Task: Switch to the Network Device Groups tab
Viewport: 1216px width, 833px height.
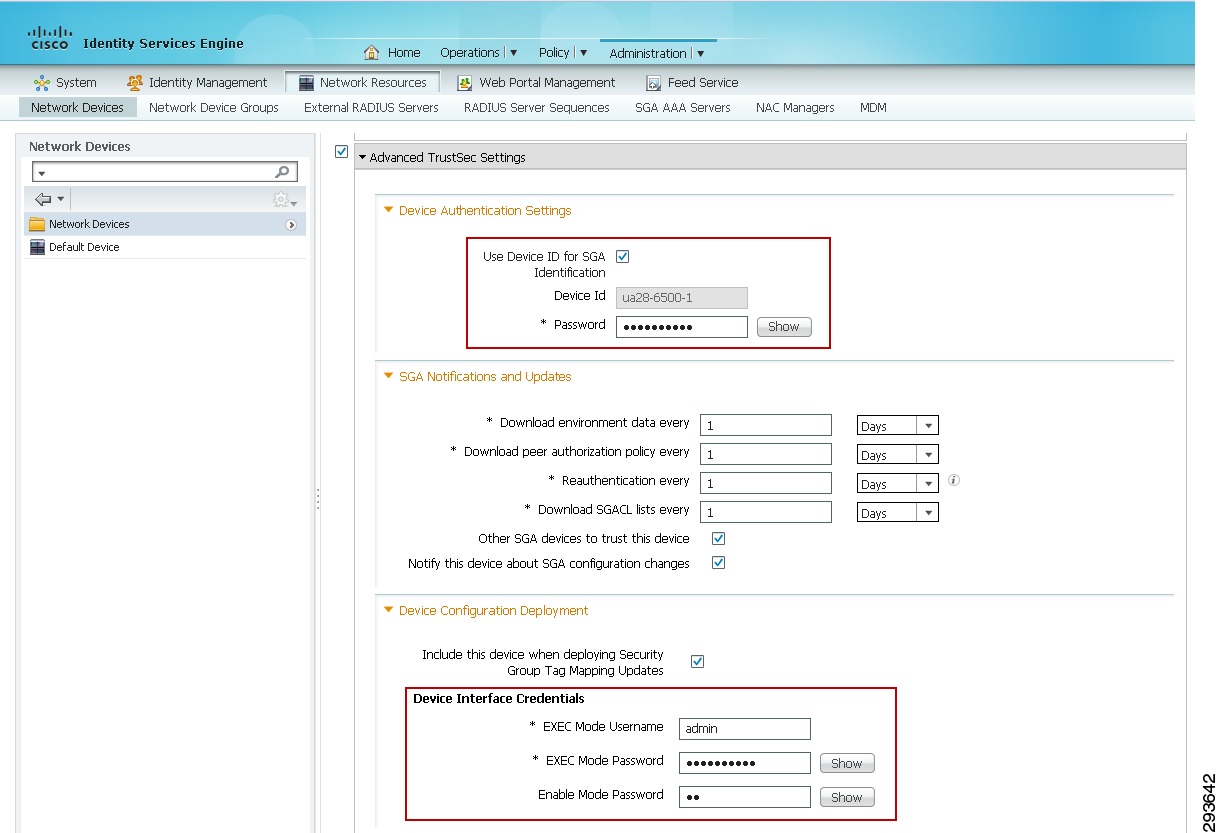Action: coord(214,108)
